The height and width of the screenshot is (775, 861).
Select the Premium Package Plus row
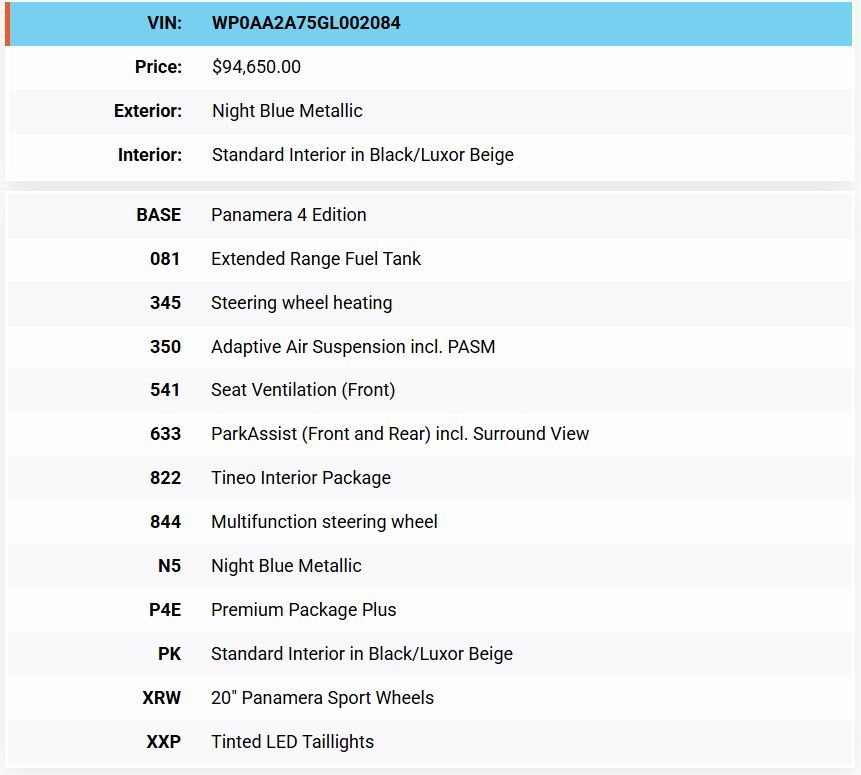pyautogui.click(x=430, y=610)
